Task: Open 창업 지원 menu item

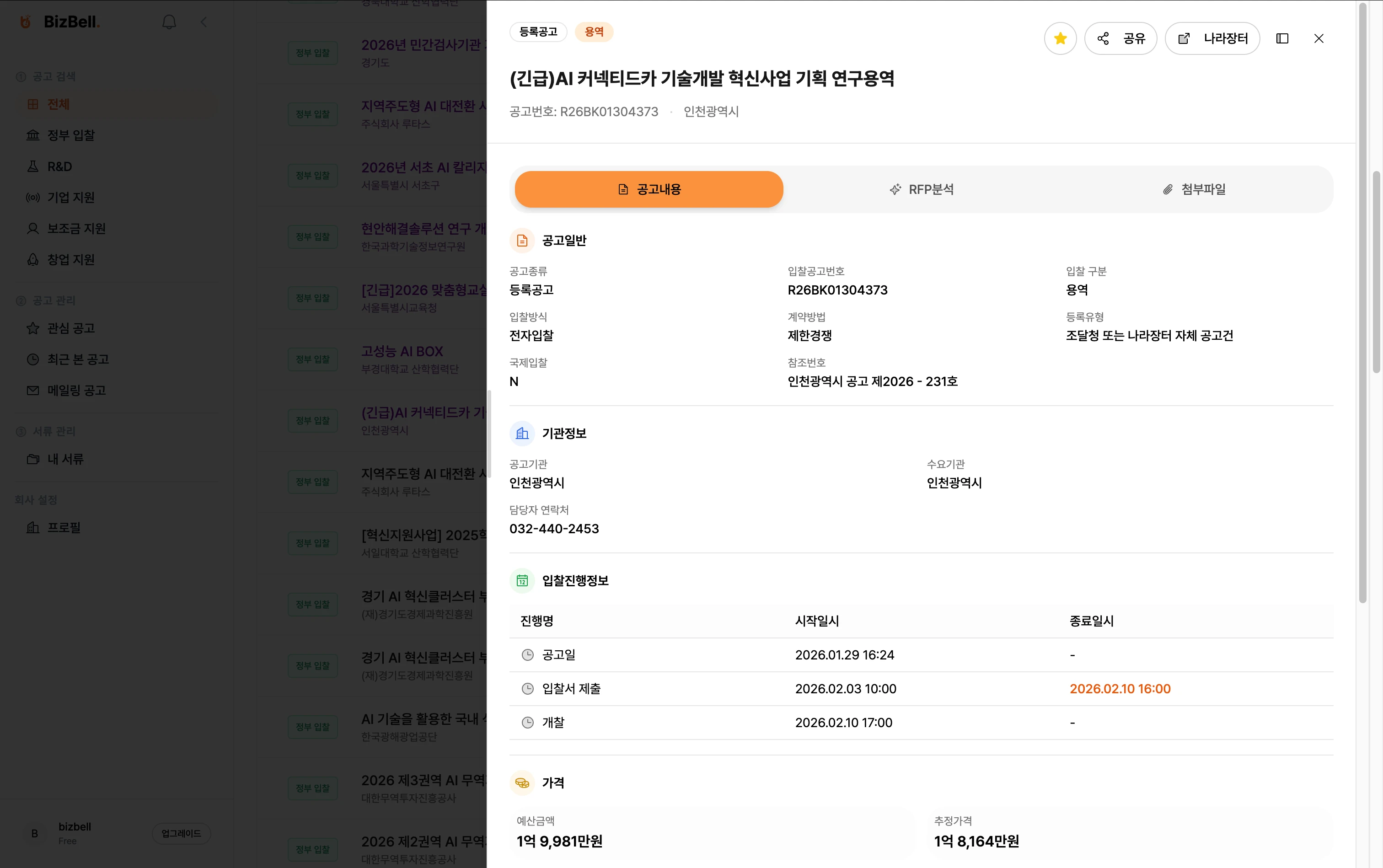Action: [70, 259]
